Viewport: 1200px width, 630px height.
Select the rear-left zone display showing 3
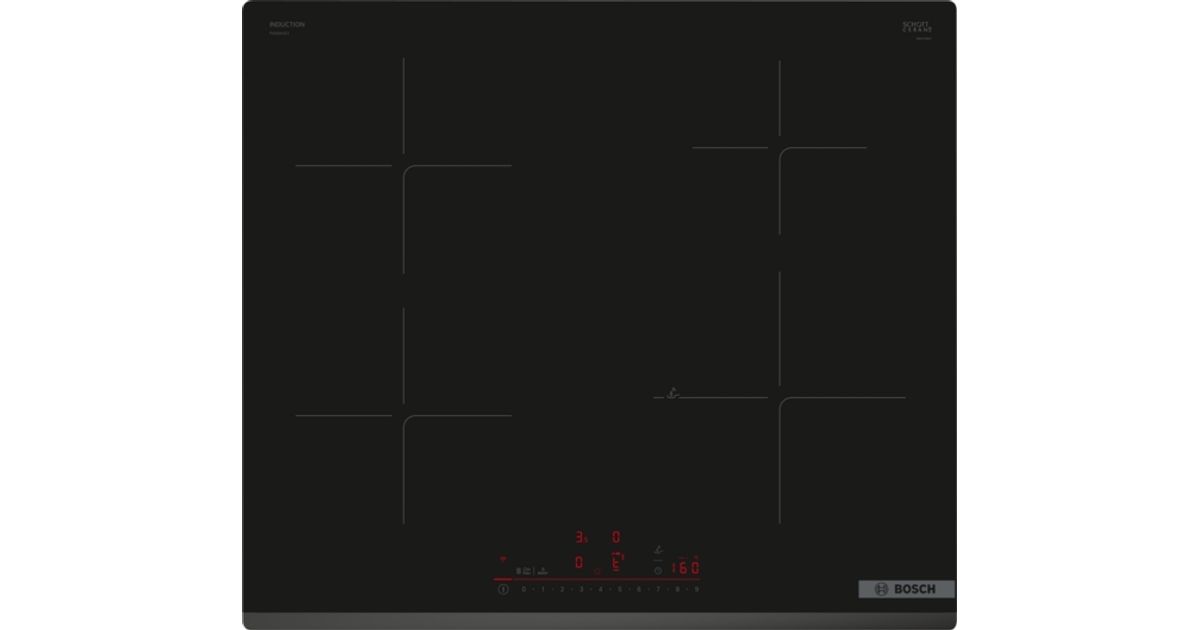[580, 537]
